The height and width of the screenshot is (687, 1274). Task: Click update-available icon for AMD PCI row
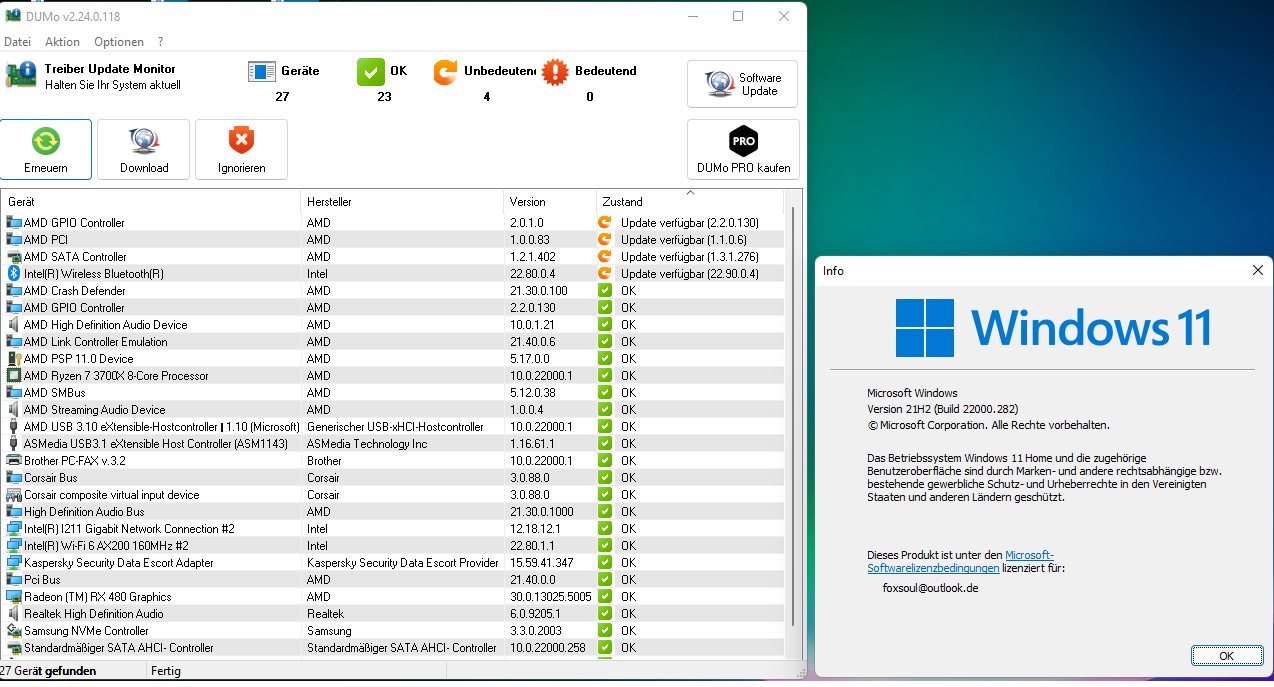tap(604, 240)
